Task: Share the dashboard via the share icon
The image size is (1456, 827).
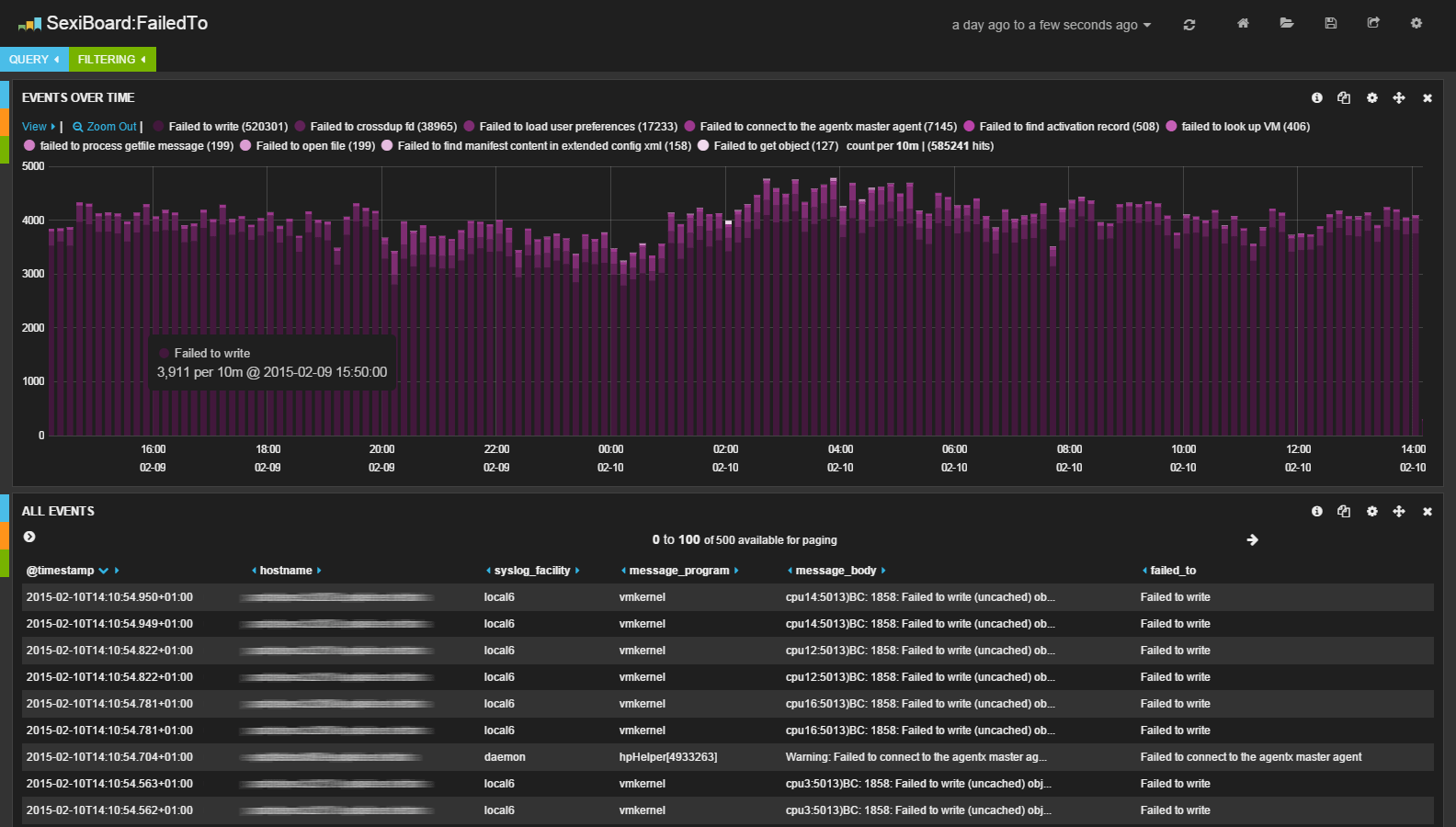Action: click(1373, 23)
